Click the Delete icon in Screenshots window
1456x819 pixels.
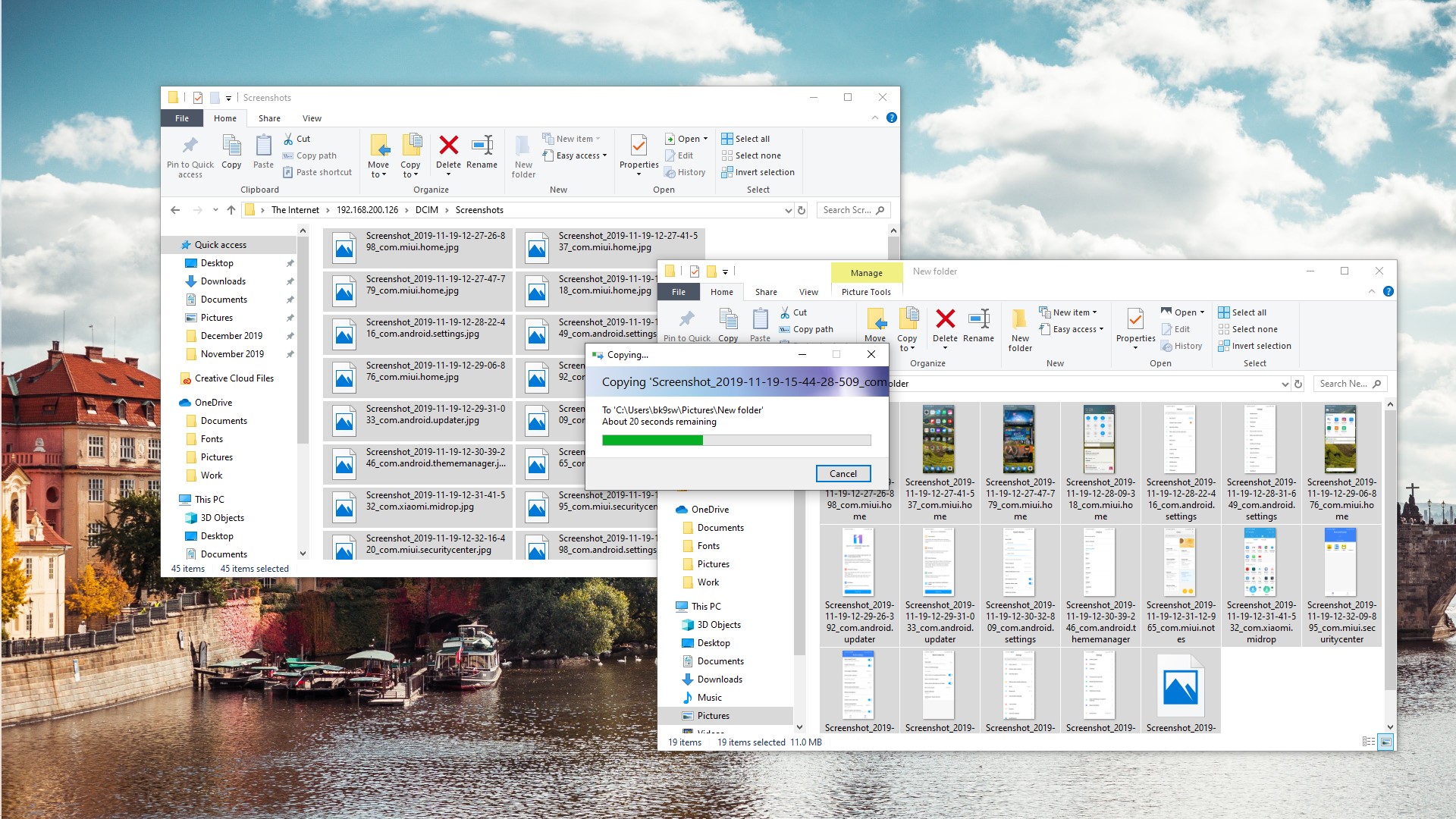(448, 146)
